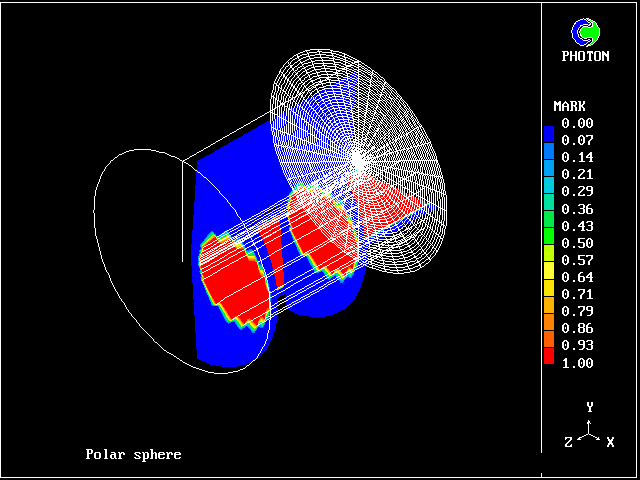This screenshot has width=640, height=480.
Task: Click the Z axis label
Action: tap(568, 441)
